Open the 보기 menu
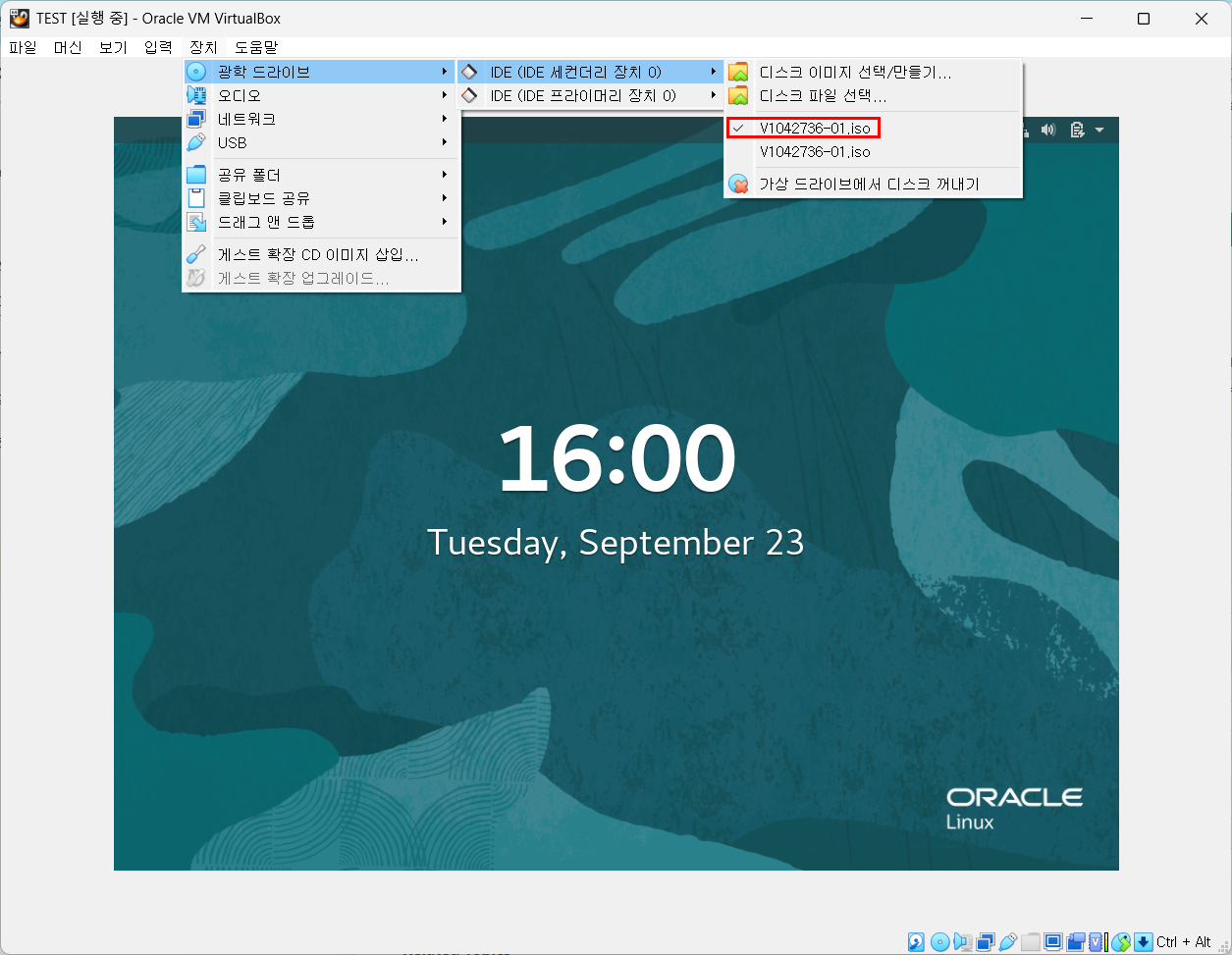The height and width of the screenshot is (955, 1232). 113,47
